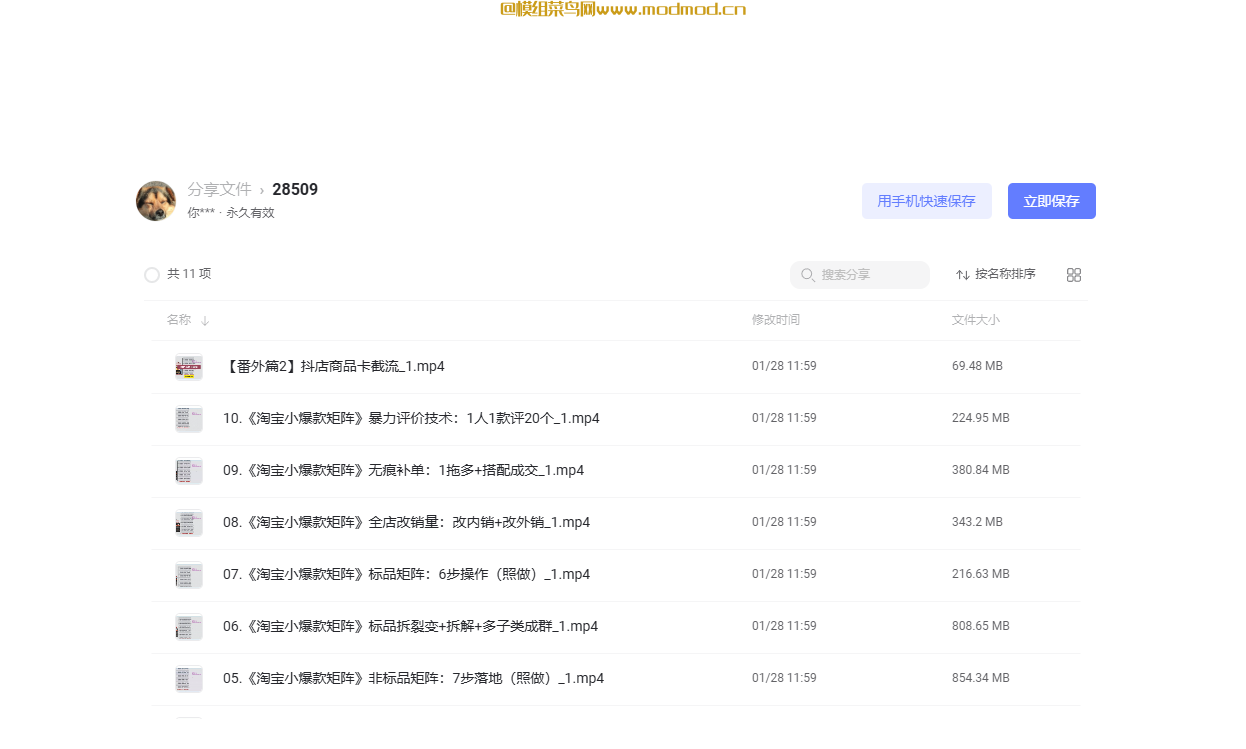This screenshot has height=749, width=1246.
Task: Open file 07.标品矩阵：6步操作 mp4
Action: (406, 574)
